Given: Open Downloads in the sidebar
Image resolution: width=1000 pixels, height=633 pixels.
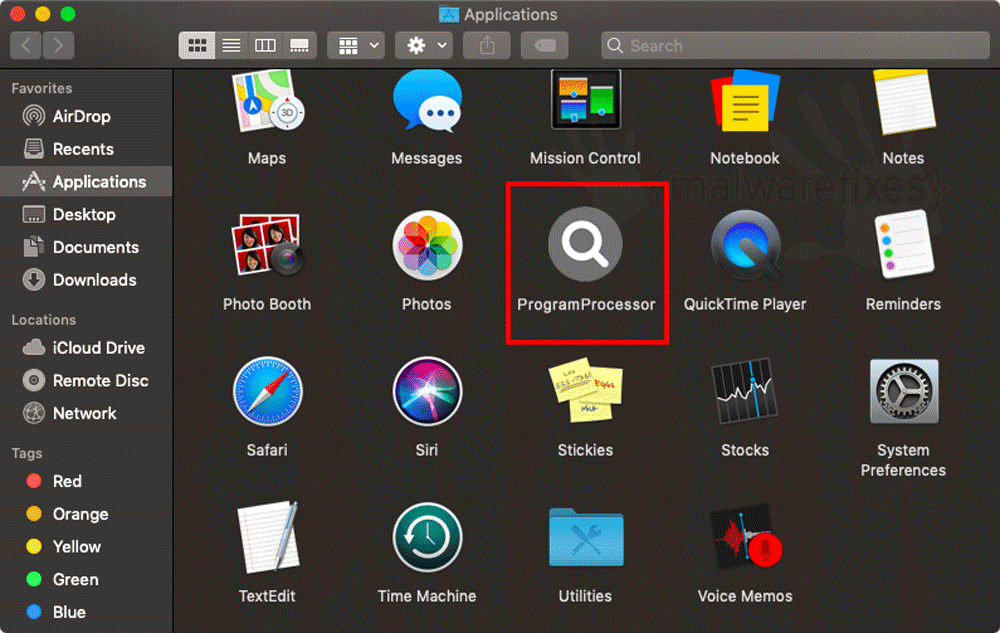Looking at the screenshot, I should point(86,280).
